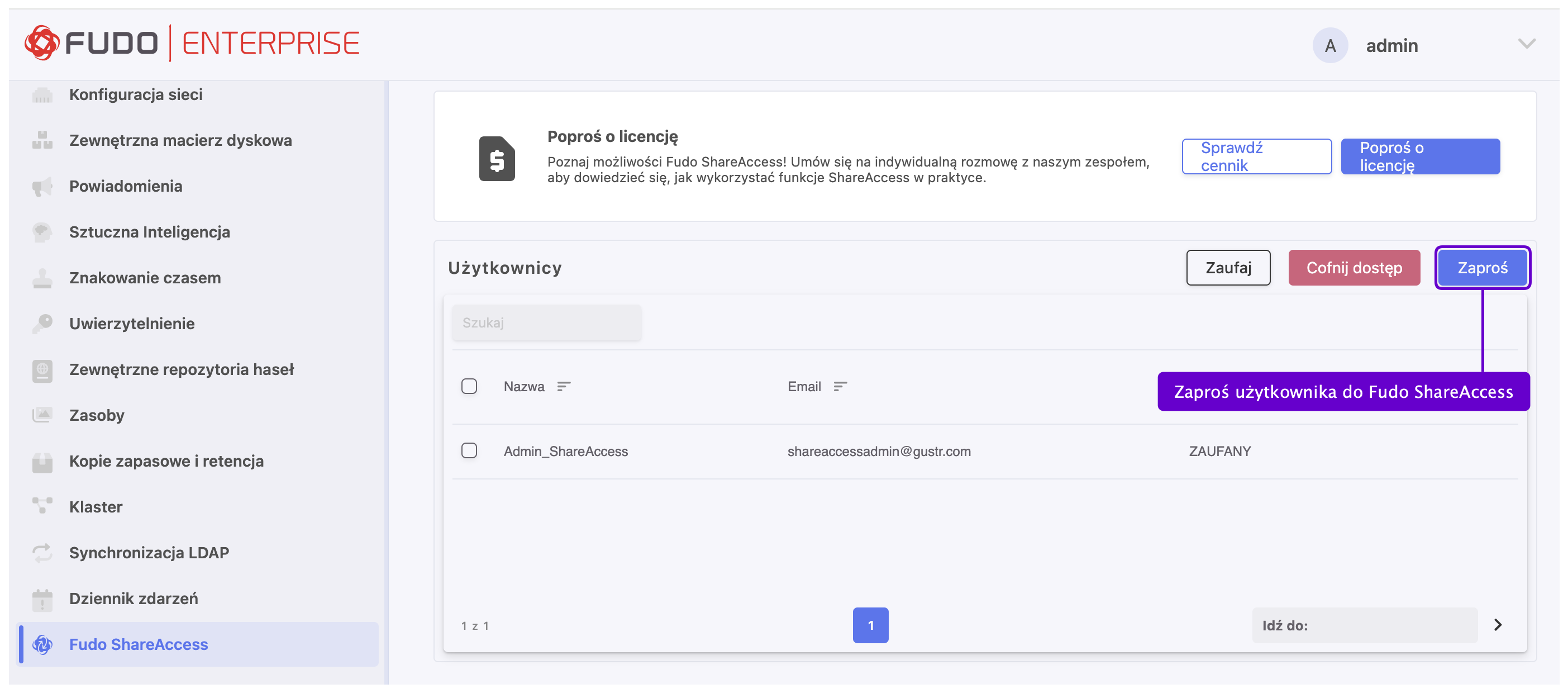Click the Fudo ShareAccess sidebar icon
Screen dimensions: 1568x698
point(42,644)
